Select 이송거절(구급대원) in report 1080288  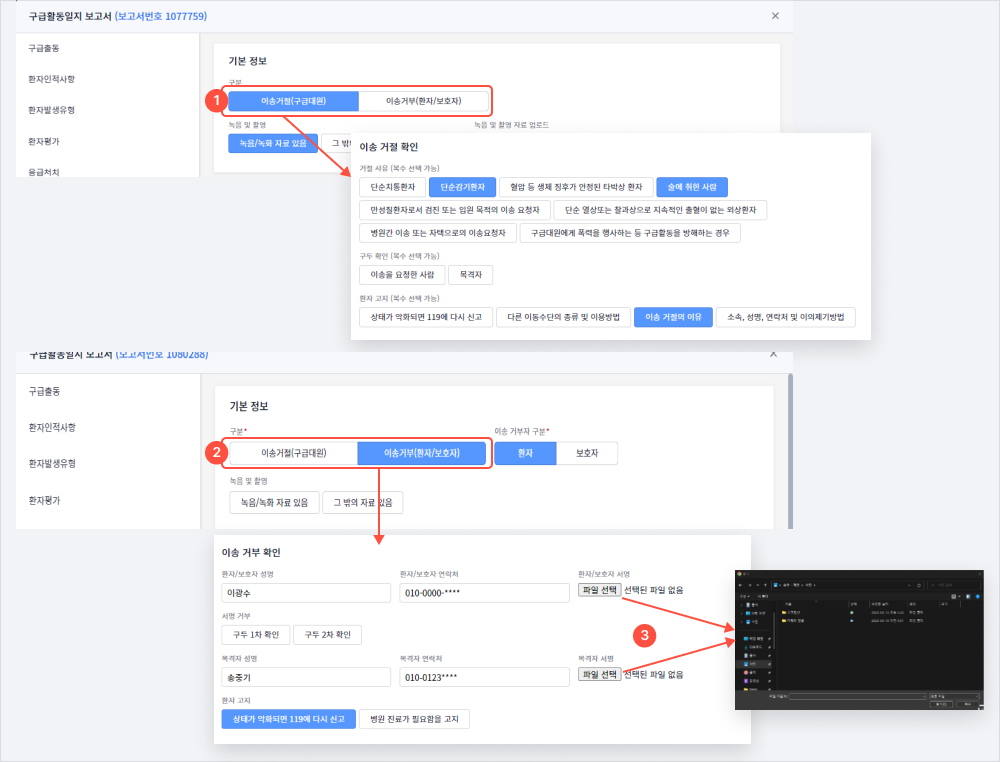[x=293, y=453]
